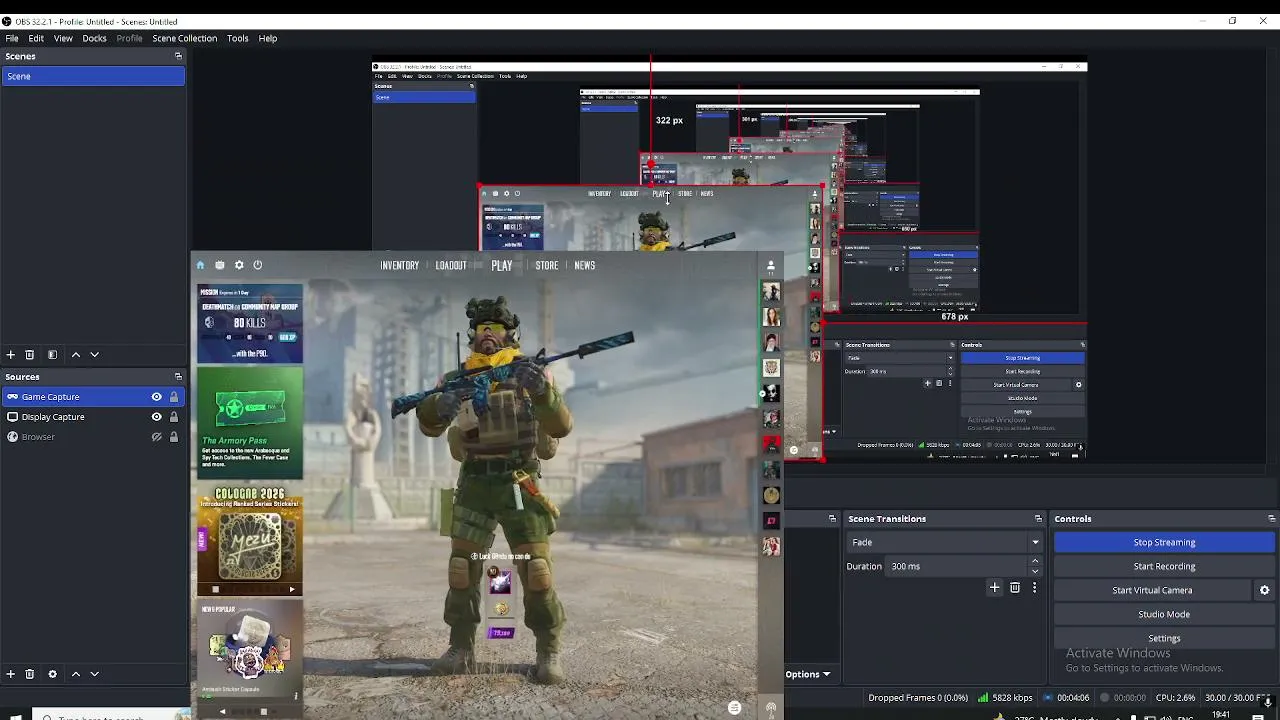Viewport: 1280px width, 720px height.
Task: Open the View menu
Action: coord(63,38)
